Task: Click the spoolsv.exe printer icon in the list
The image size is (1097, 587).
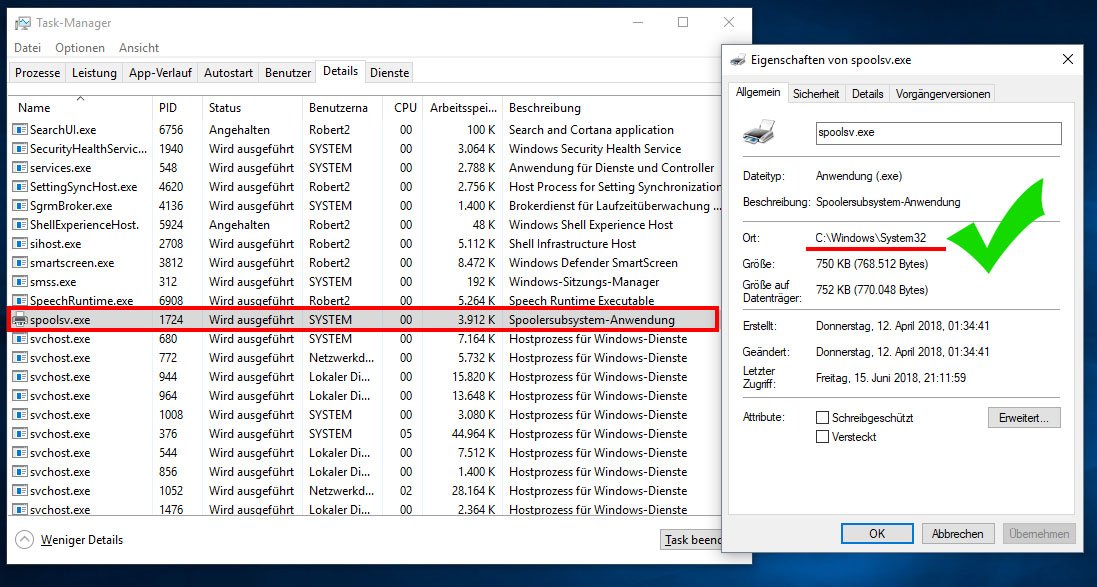Action: (x=18, y=319)
